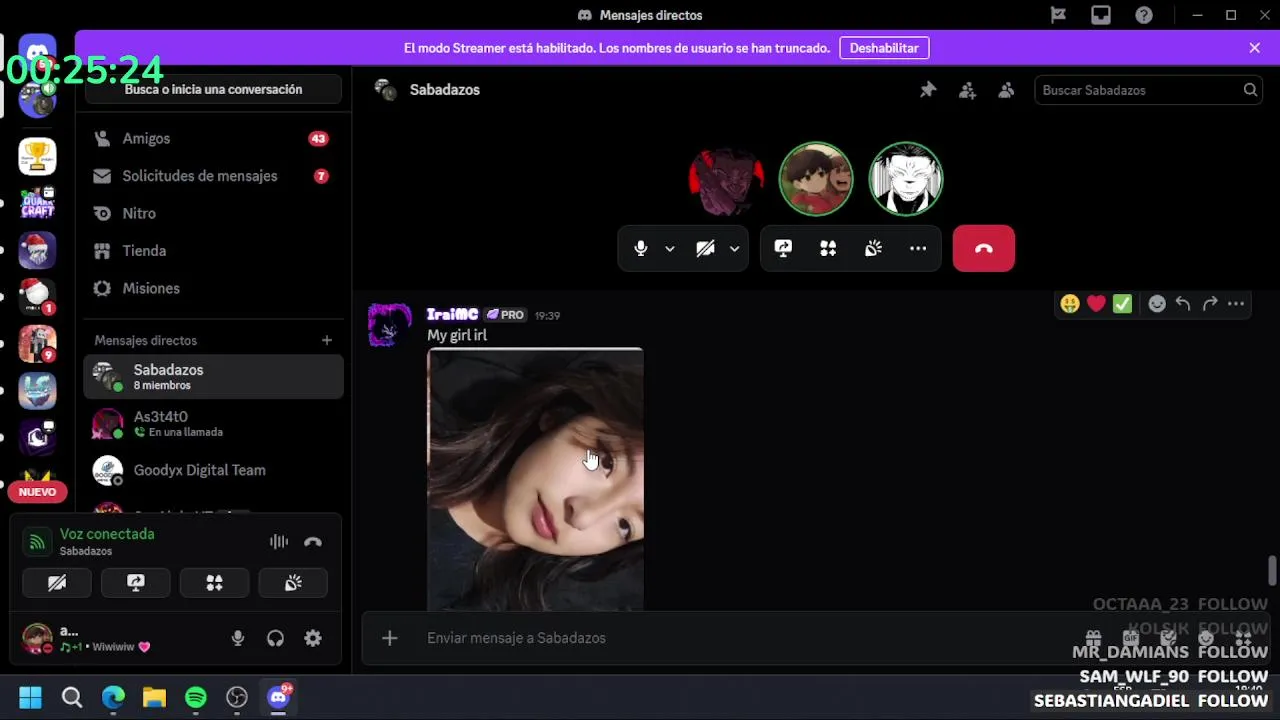The image size is (1280, 720).
Task: Turn on camera in call controls
Action: pyautogui.click(x=705, y=249)
